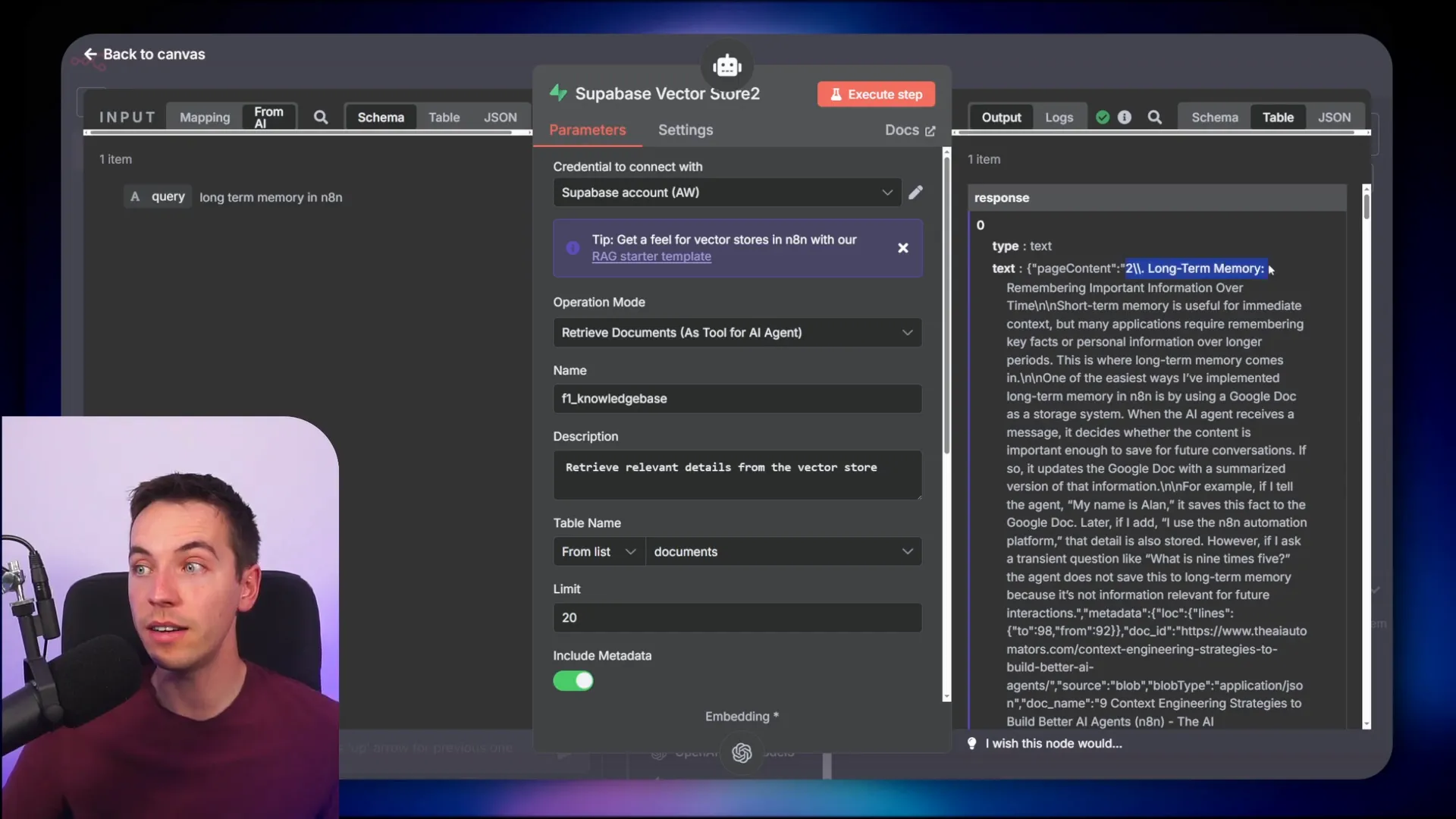Select the output JSON view
The image size is (1456, 819).
1334,117
